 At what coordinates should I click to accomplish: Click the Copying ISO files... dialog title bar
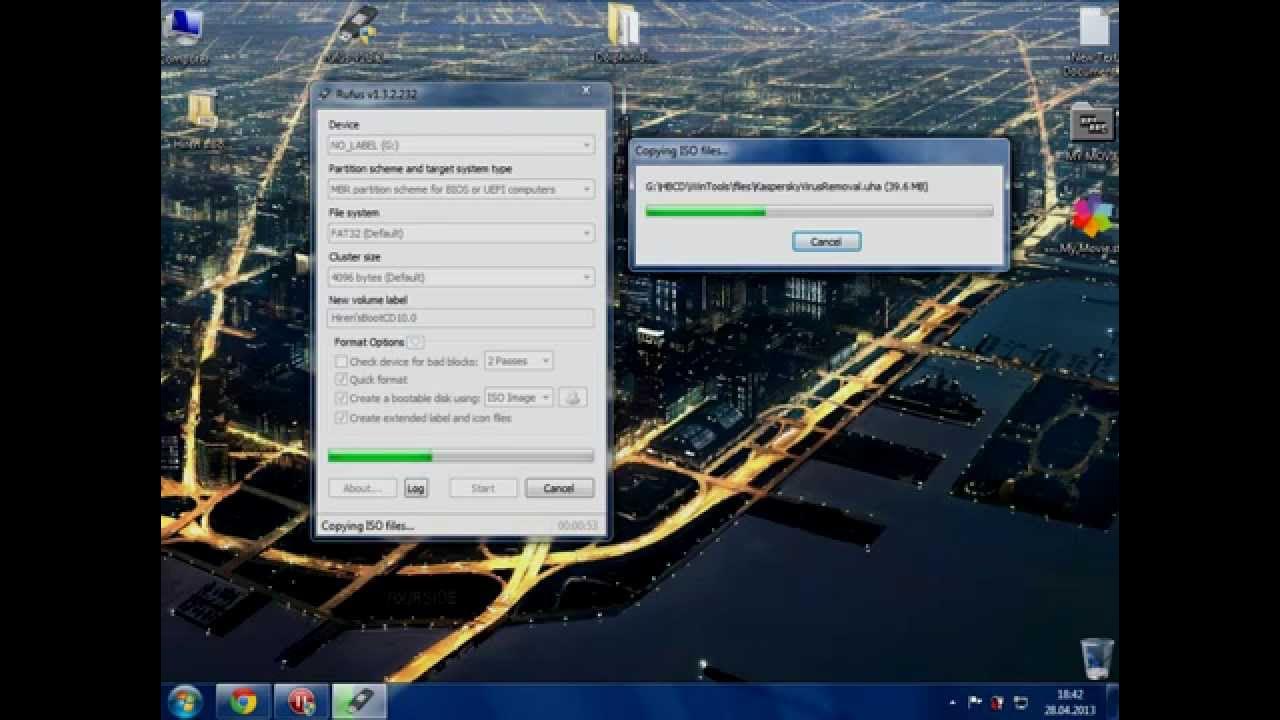click(819, 151)
